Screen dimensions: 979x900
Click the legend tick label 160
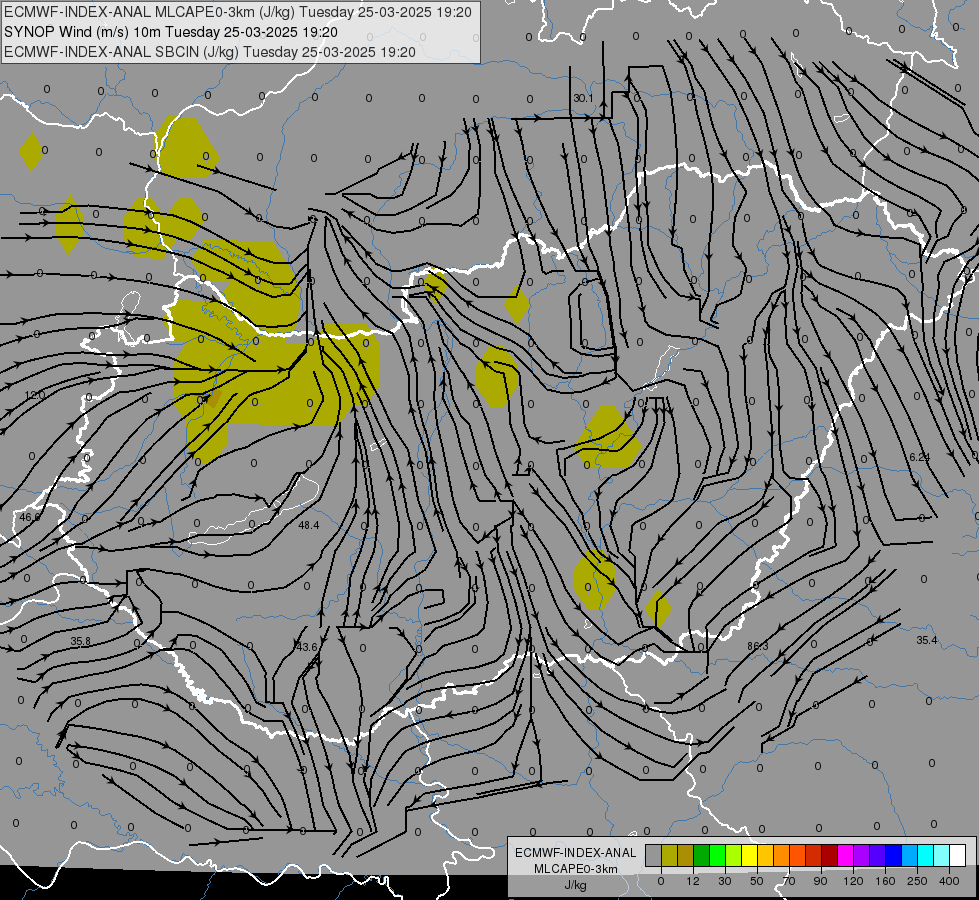pyautogui.click(x=885, y=881)
